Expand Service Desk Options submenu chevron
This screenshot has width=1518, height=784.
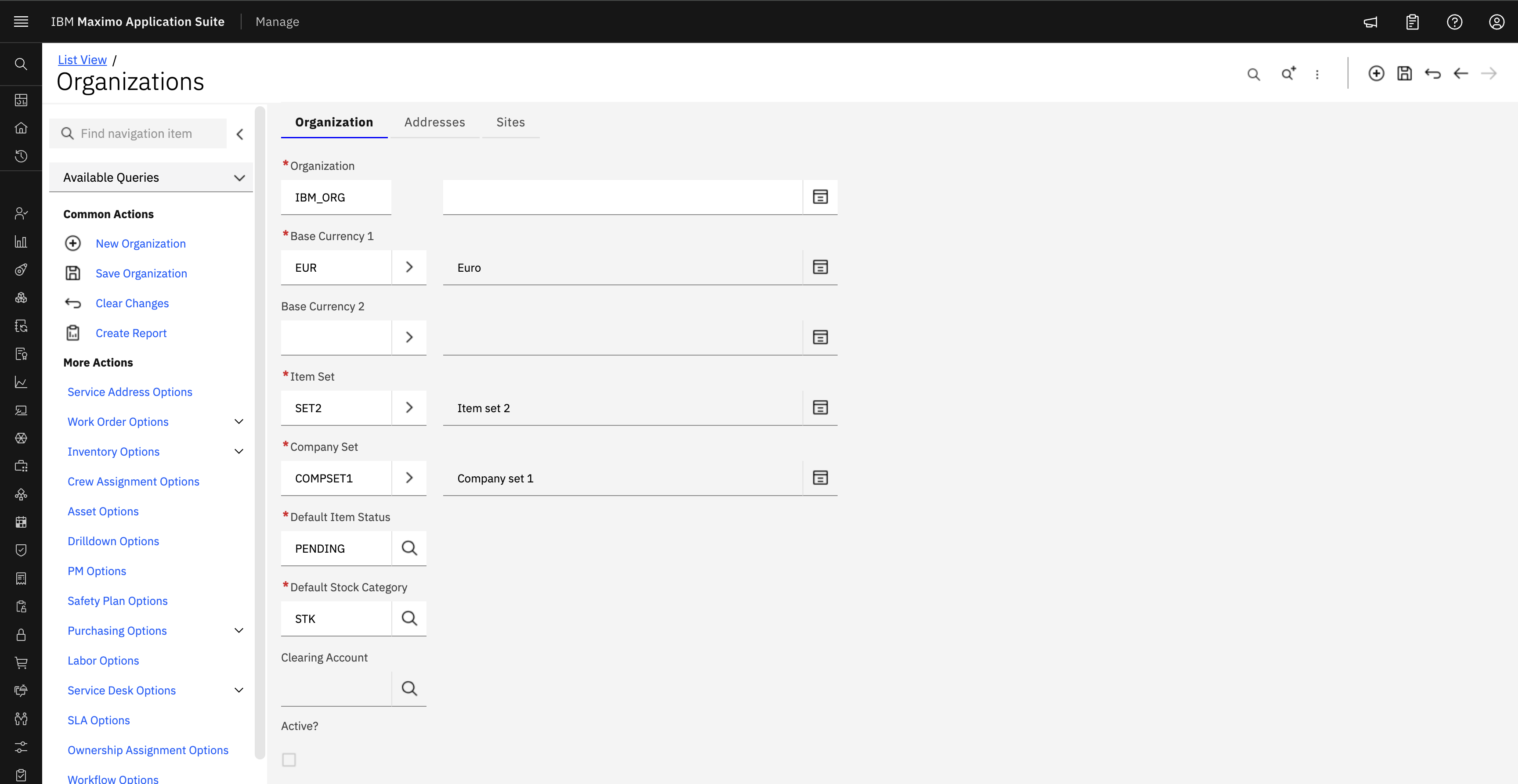[x=239, y=690]
